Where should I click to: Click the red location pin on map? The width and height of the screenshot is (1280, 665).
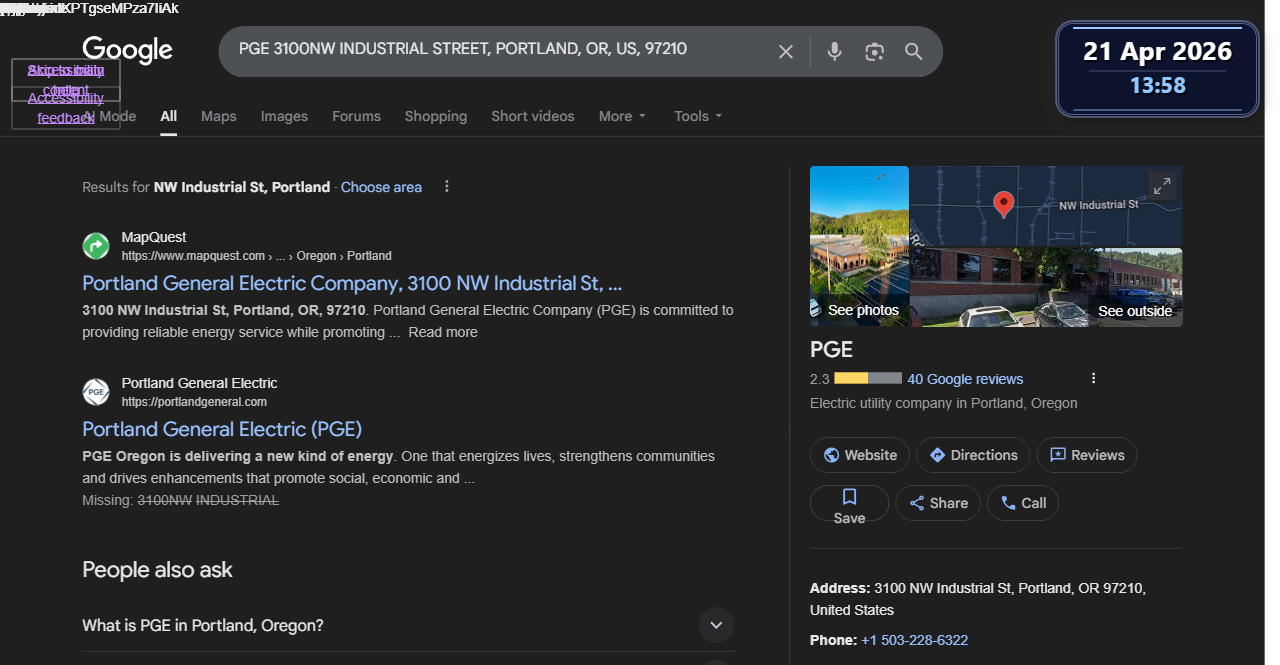pyautogui.click(x=1003, y=205)
